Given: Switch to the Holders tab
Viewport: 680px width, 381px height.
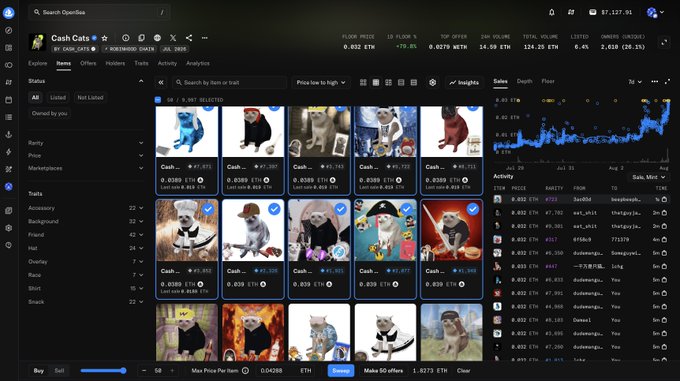Looking at the screenshot, I should click(115, 63).
